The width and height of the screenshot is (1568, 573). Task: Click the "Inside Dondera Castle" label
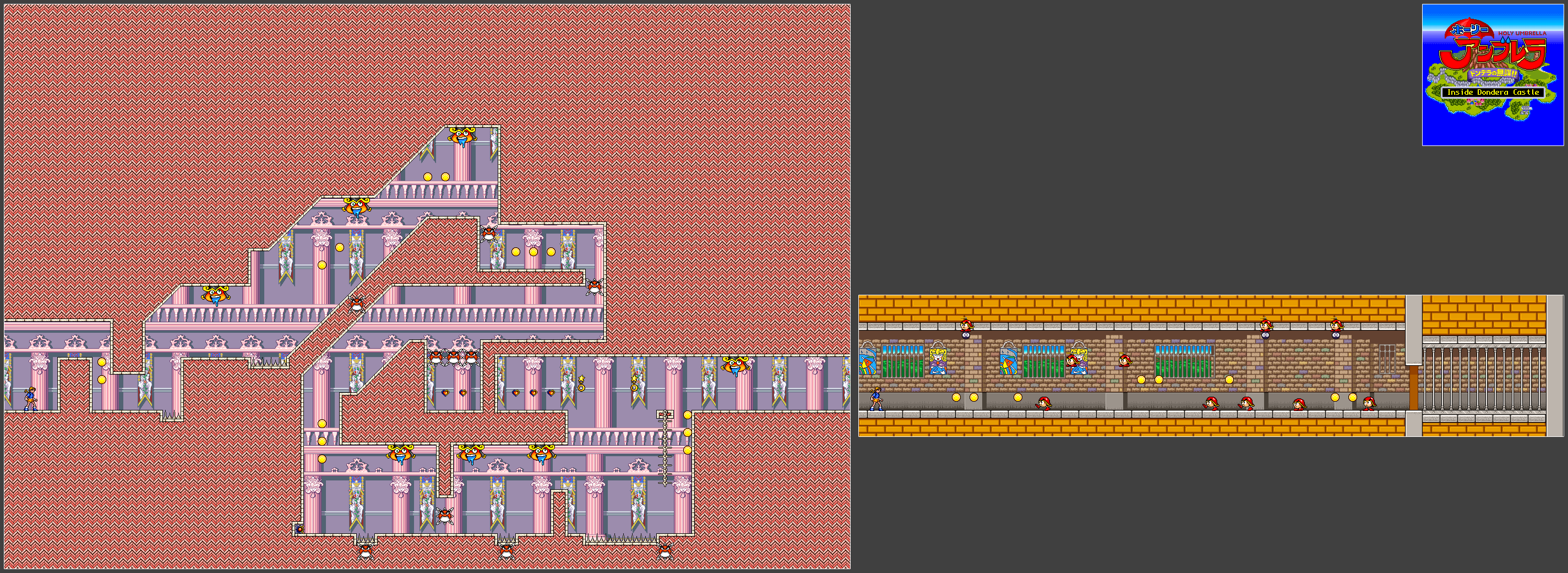[x=1493, y=93]
